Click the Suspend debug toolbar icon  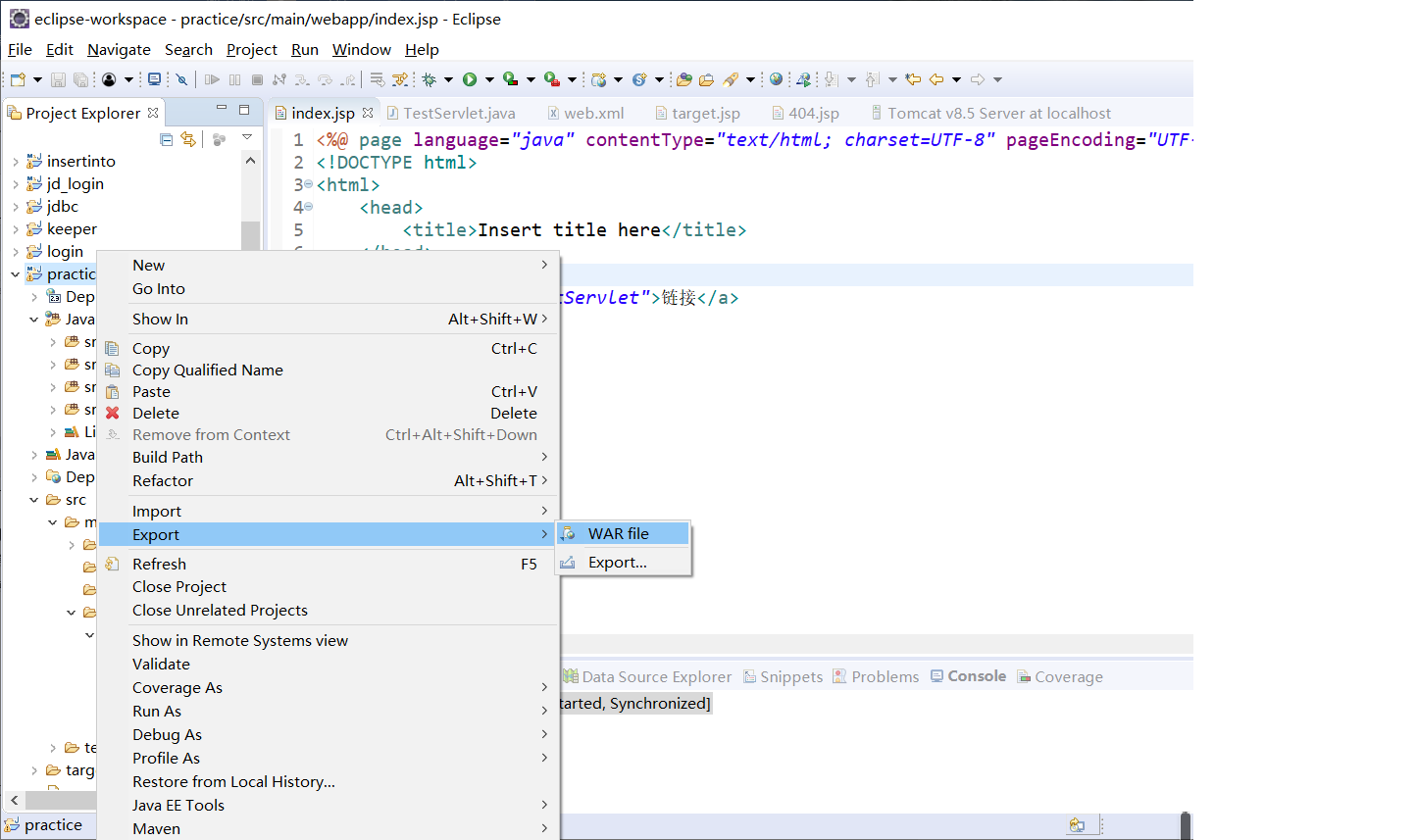(234, 79)
